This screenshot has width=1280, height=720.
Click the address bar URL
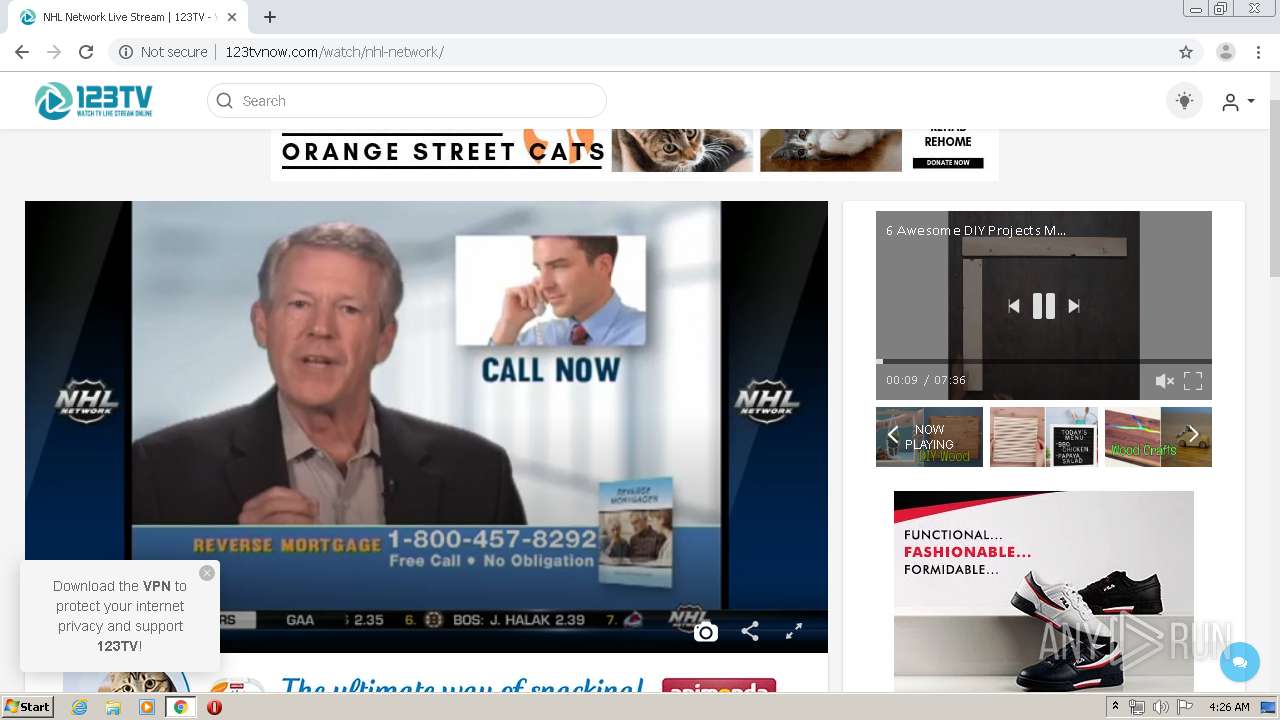(x=334, y=52)
